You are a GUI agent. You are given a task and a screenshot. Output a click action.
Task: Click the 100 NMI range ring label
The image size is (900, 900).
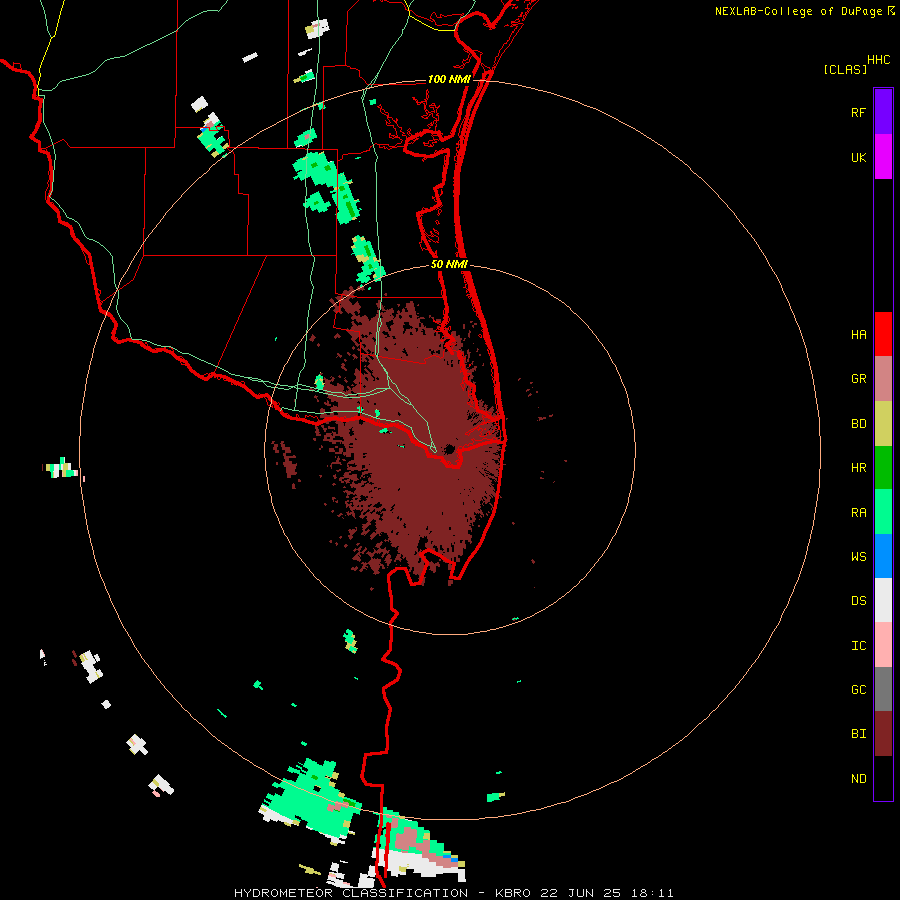(x=449, y=79)
